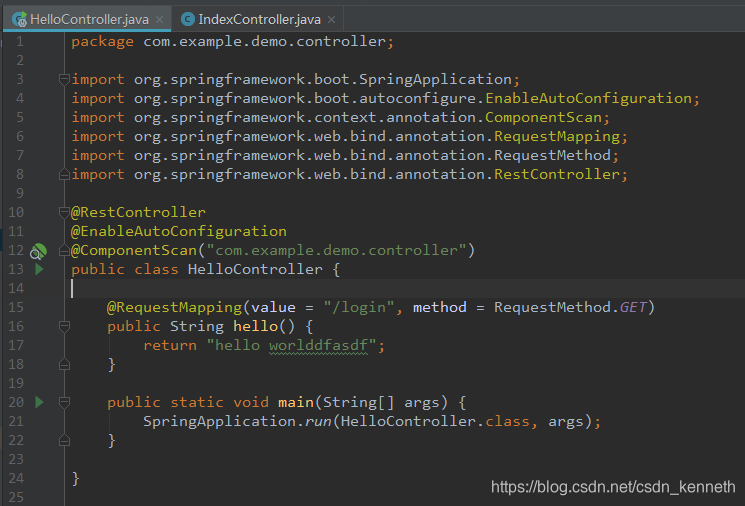The height and width of the screenshot is (506, 745).
Task: Click the @ComponentScan annotation on line 12
Action: click(134, 250)
